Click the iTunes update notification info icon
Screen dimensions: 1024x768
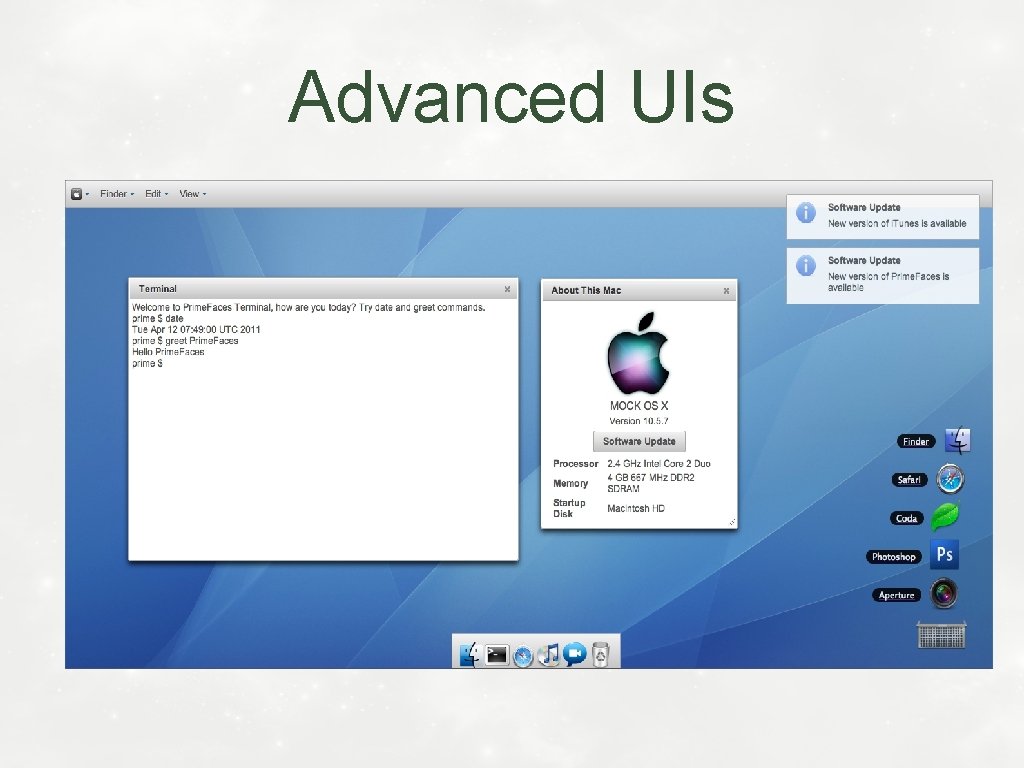[806, 213]
